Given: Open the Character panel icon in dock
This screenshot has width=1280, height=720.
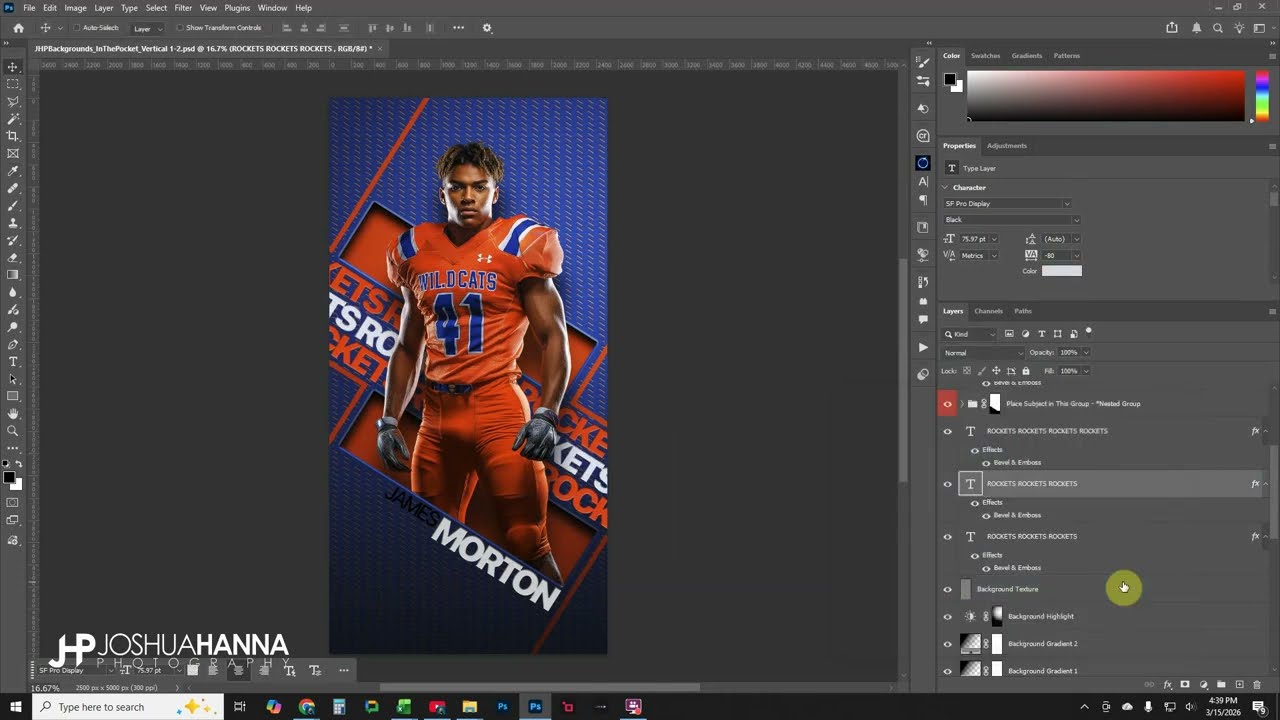Looking at the screenshot, I should tap(923, 182).
